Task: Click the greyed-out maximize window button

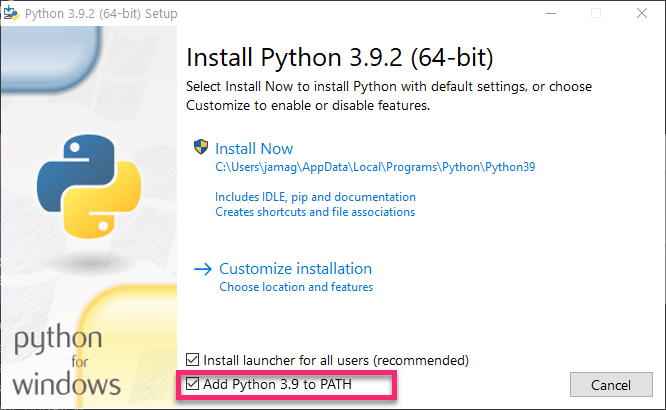Action: pyautogui.click(x=596, y=15)
